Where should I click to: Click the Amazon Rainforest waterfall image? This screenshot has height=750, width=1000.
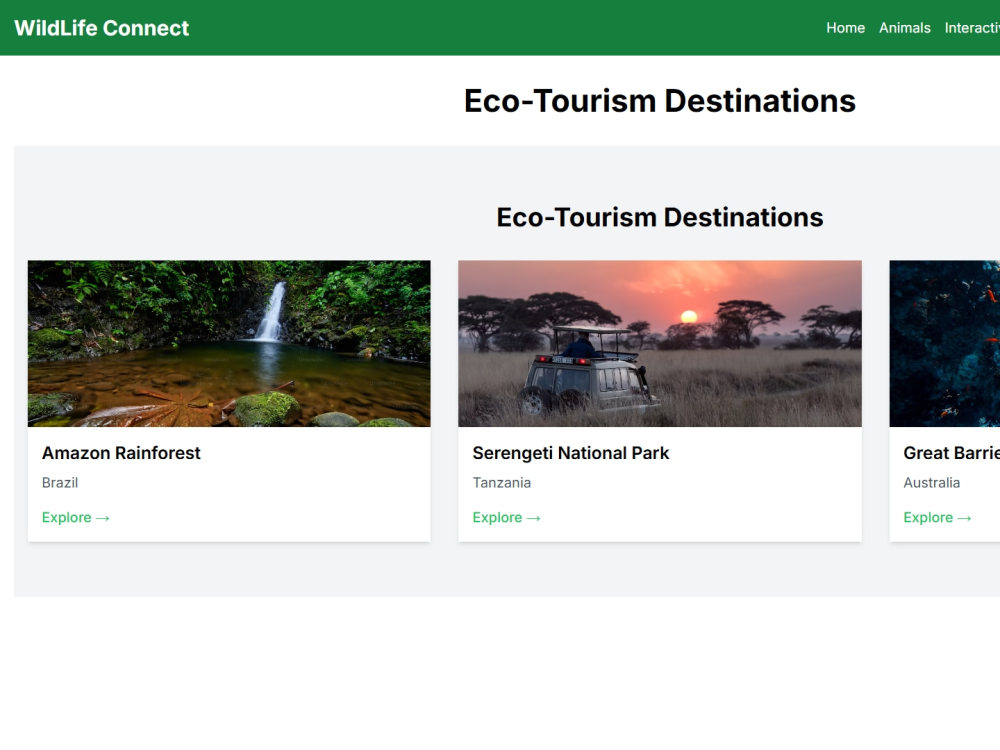(229, 343)
